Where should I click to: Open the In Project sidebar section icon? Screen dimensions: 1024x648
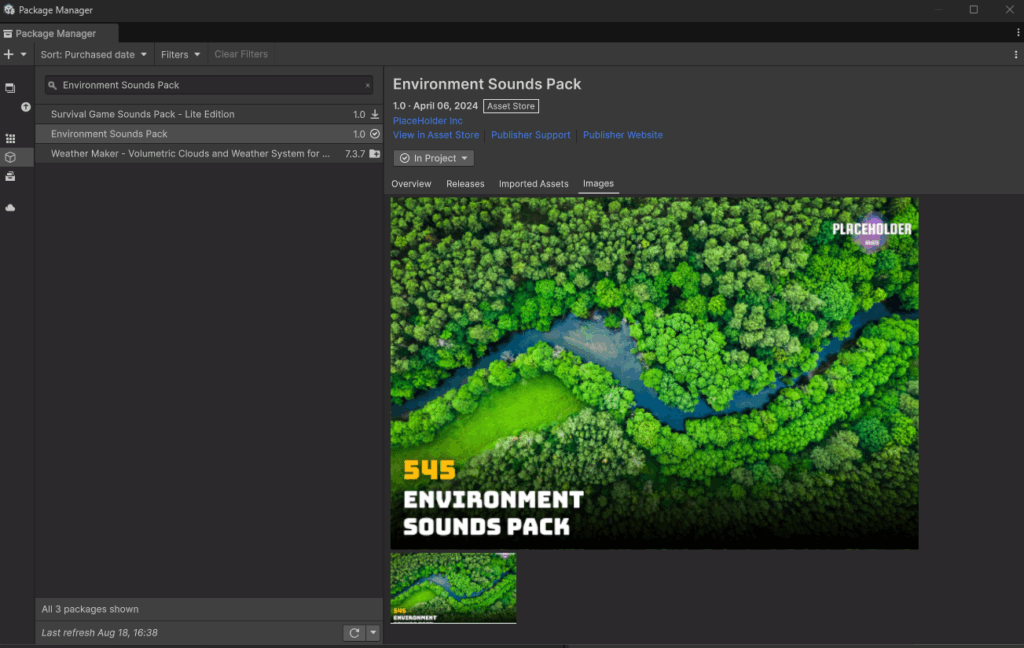click(10, 88)
